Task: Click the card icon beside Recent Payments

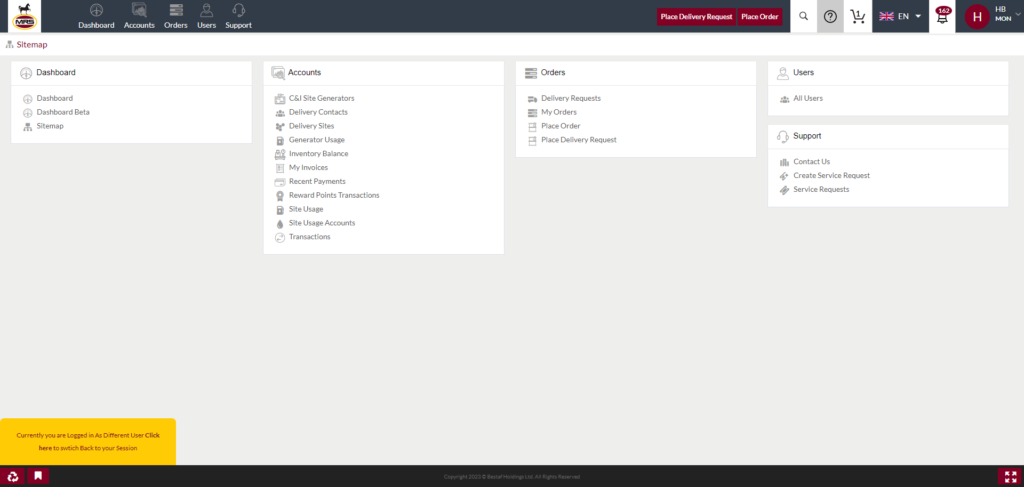Action: tap(280, 182)
